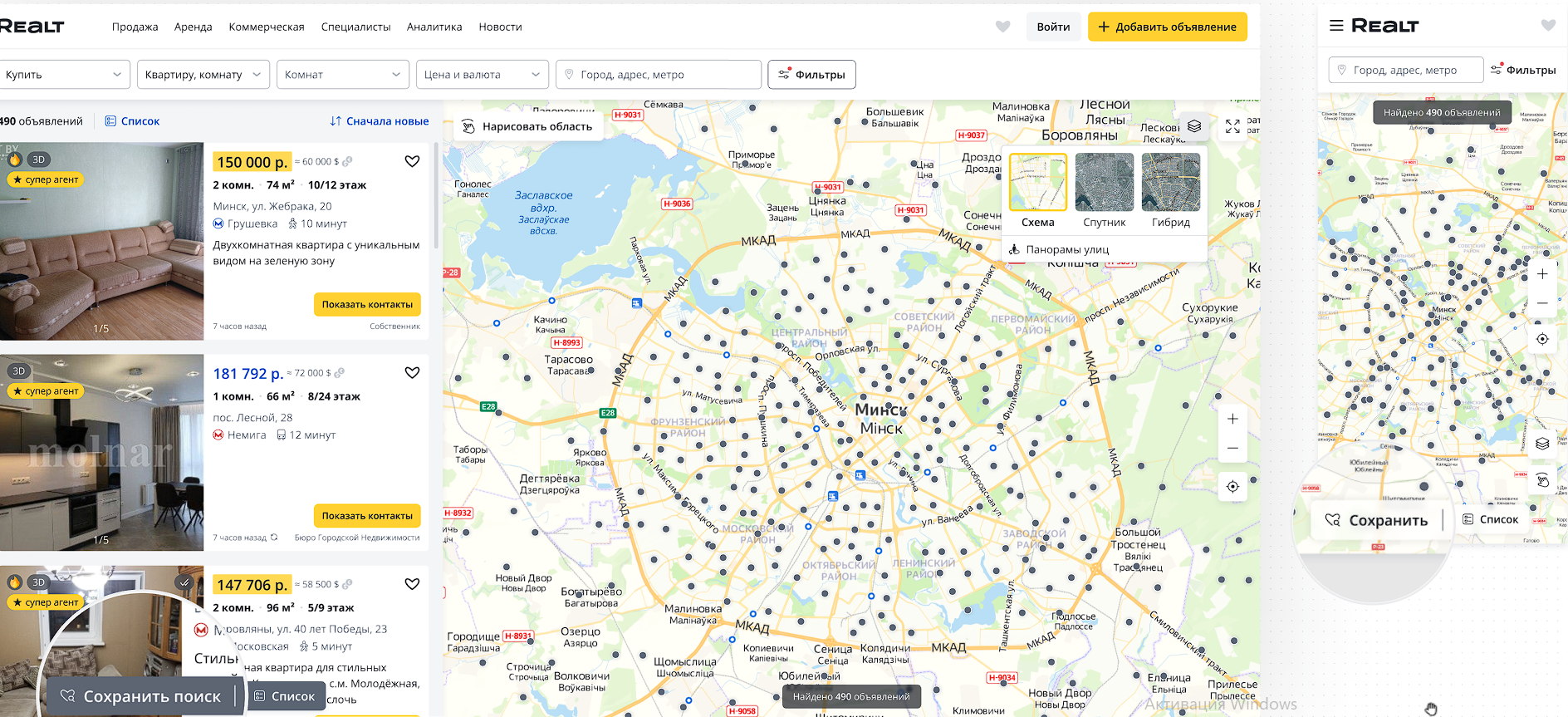Open the Сначала новые sort option
Screen dimensions: 1568x717
click(380, 121)
